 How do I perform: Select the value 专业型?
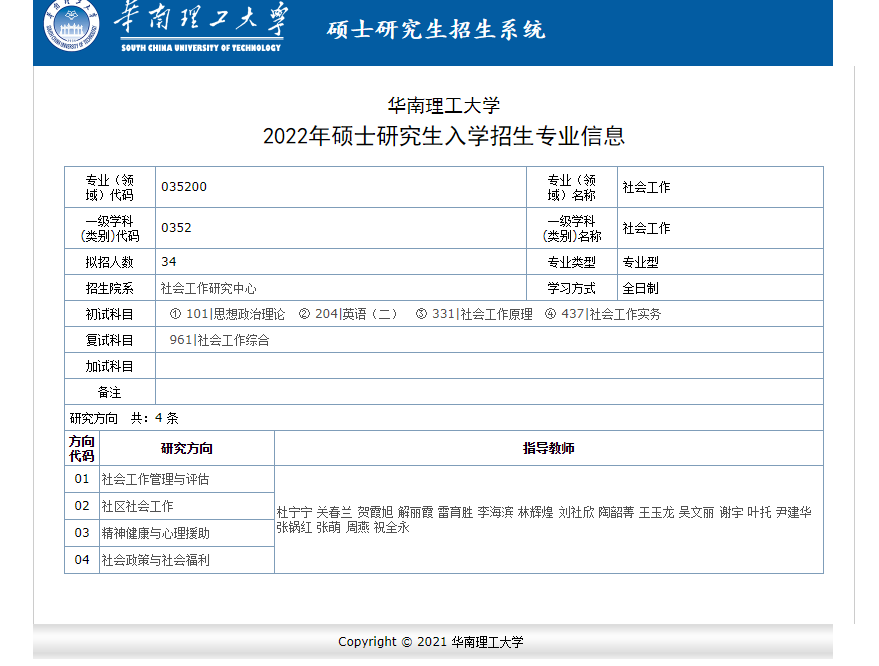(641, 262)
